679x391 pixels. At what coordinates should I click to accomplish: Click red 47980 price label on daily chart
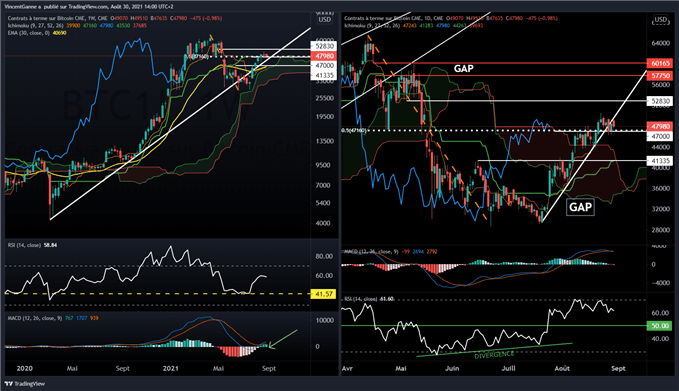click(x=660, y=126)
